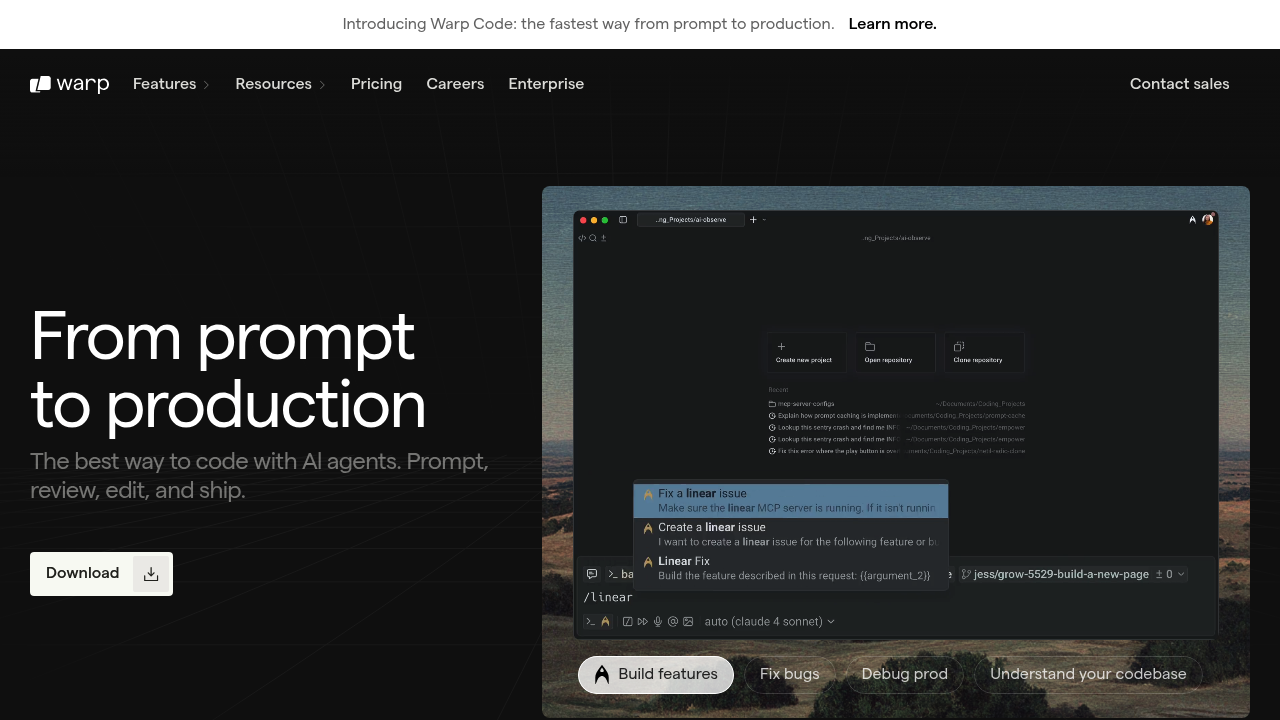The width and height of the screenshot is (1280, 720).
Task: Open the auto (claude 4 sonnet) model dropdown
Action: point(769,622)
